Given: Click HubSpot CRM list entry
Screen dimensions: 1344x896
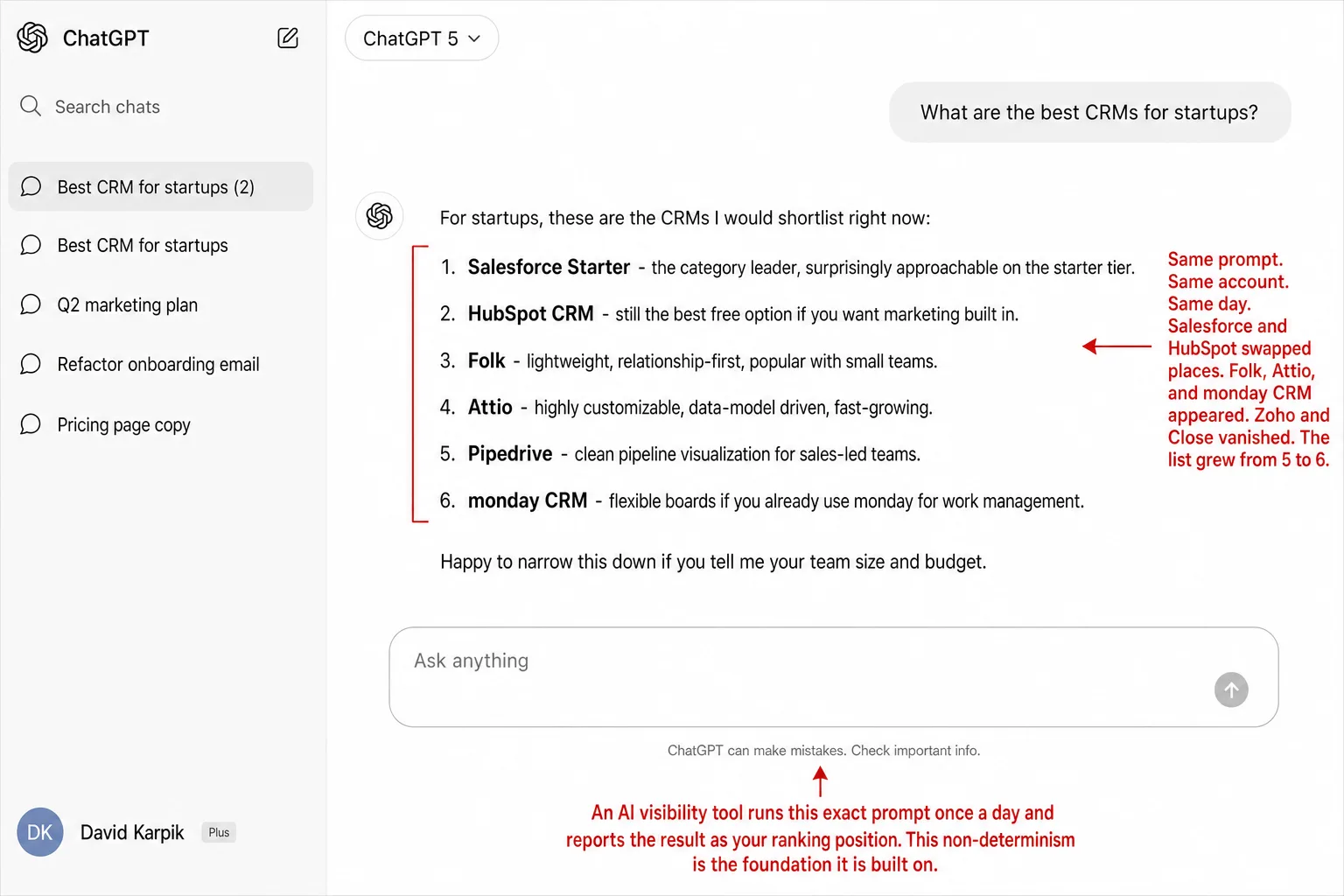Looking at the screenshot, I should point(729,313).
